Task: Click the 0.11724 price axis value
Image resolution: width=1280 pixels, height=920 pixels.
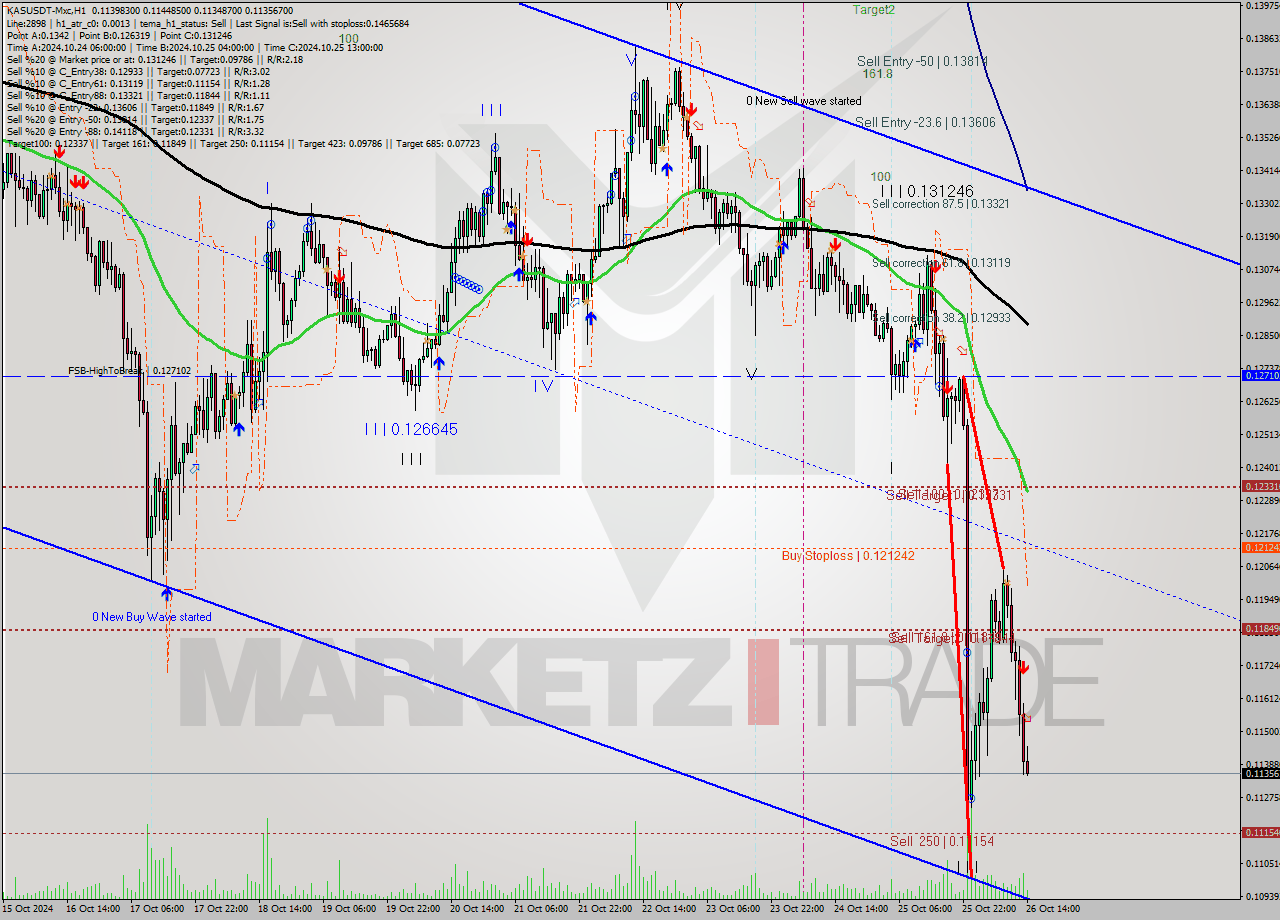Action: point(1262,665)
